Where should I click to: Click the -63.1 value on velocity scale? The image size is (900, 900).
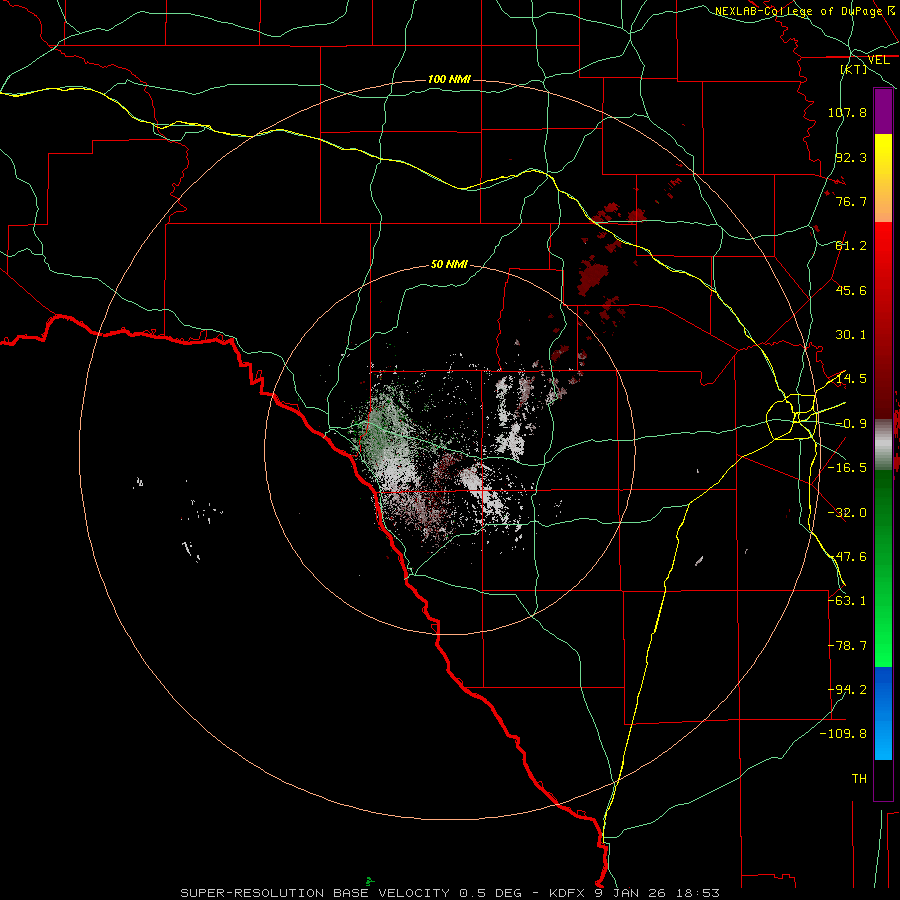[847, 601]
